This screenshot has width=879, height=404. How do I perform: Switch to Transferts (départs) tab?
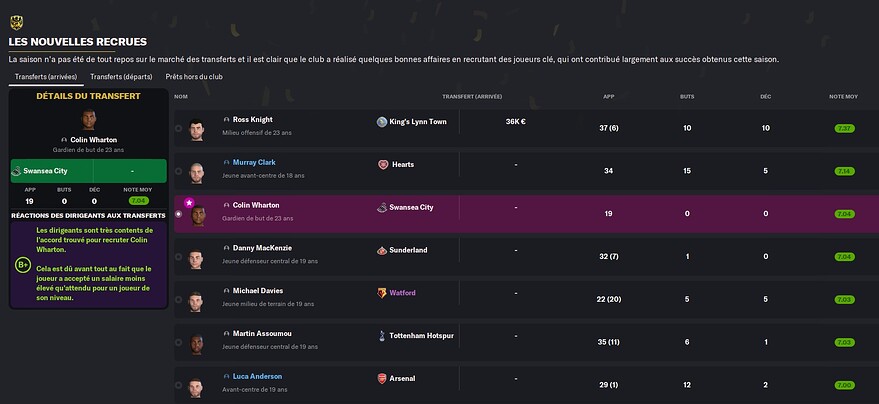point(121,77)
